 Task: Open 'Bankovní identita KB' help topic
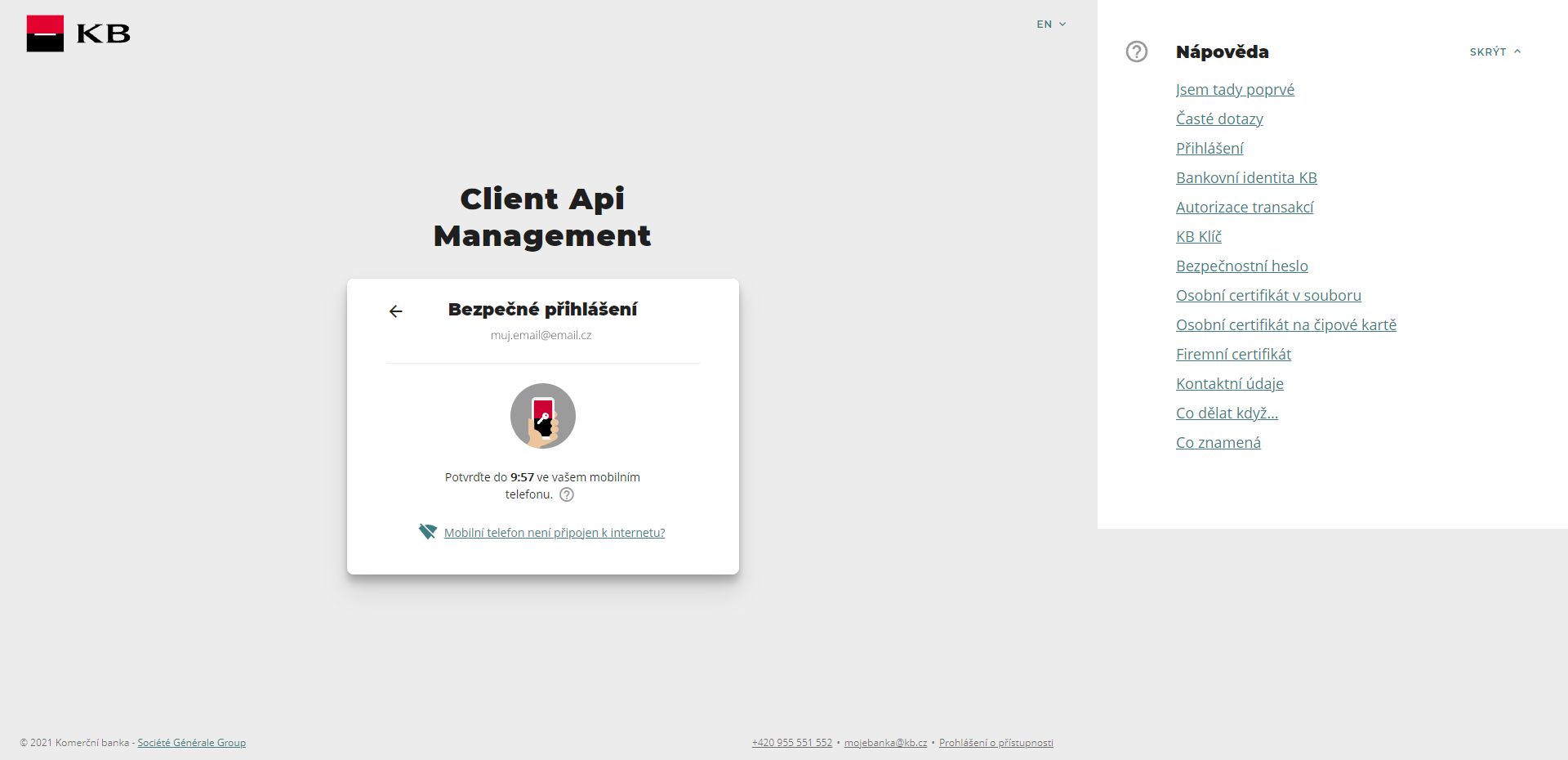(1246, 178)
